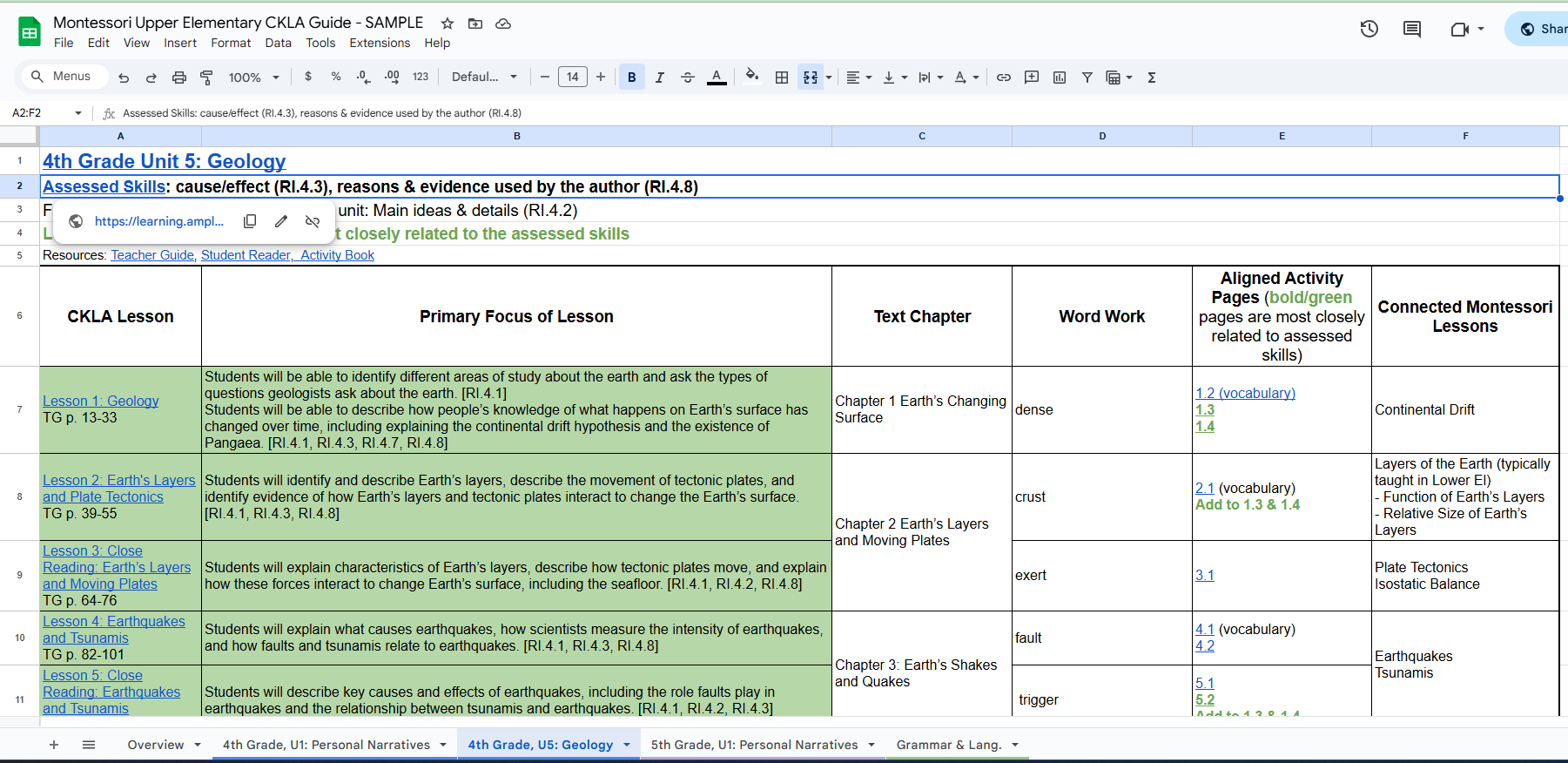This screenshot has height=763, width=1568.
Task: Click the functions sigma icon
Action: click(1151, 78)
